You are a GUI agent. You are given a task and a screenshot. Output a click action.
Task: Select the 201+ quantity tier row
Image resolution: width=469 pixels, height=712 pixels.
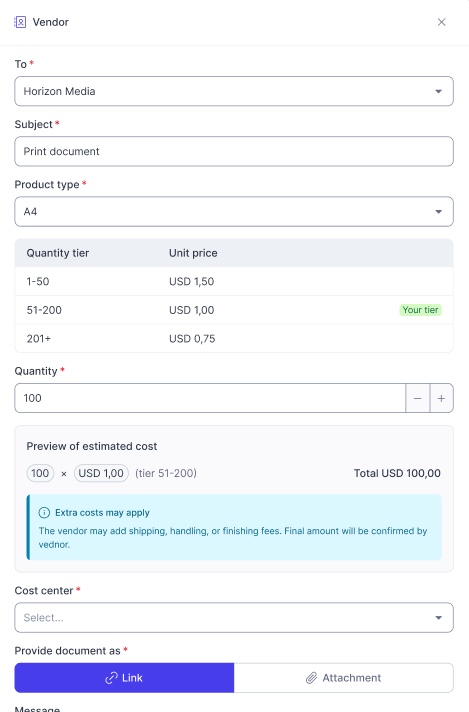click(234, 339)
